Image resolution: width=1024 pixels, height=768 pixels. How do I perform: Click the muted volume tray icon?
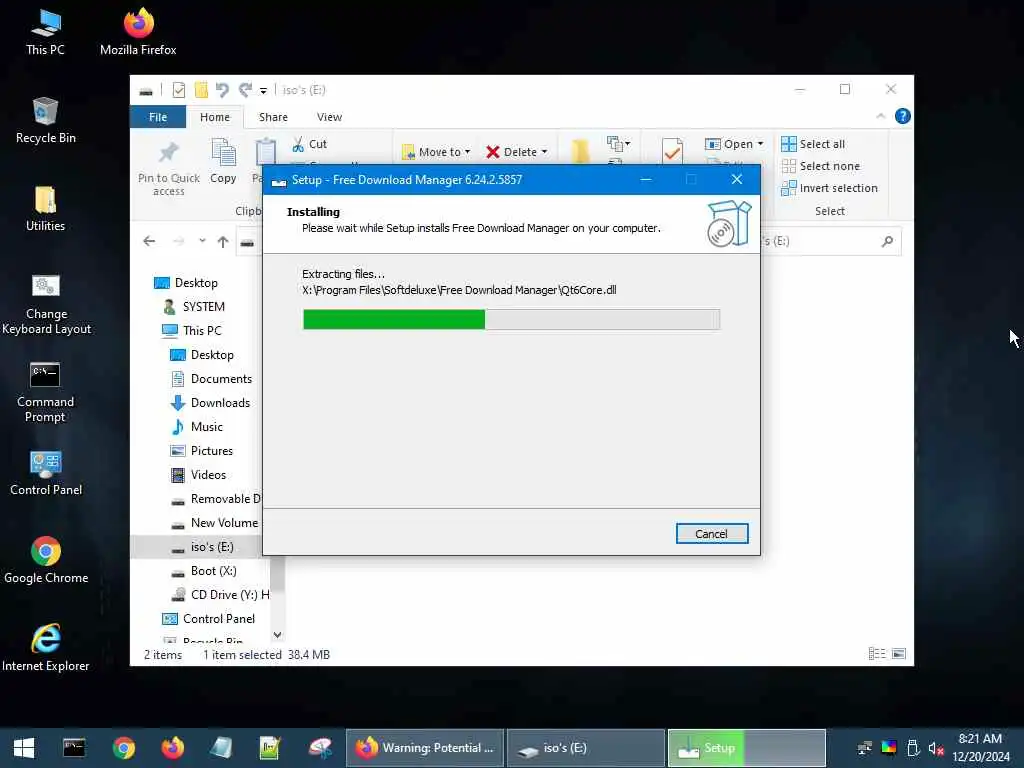pos(936,748)
